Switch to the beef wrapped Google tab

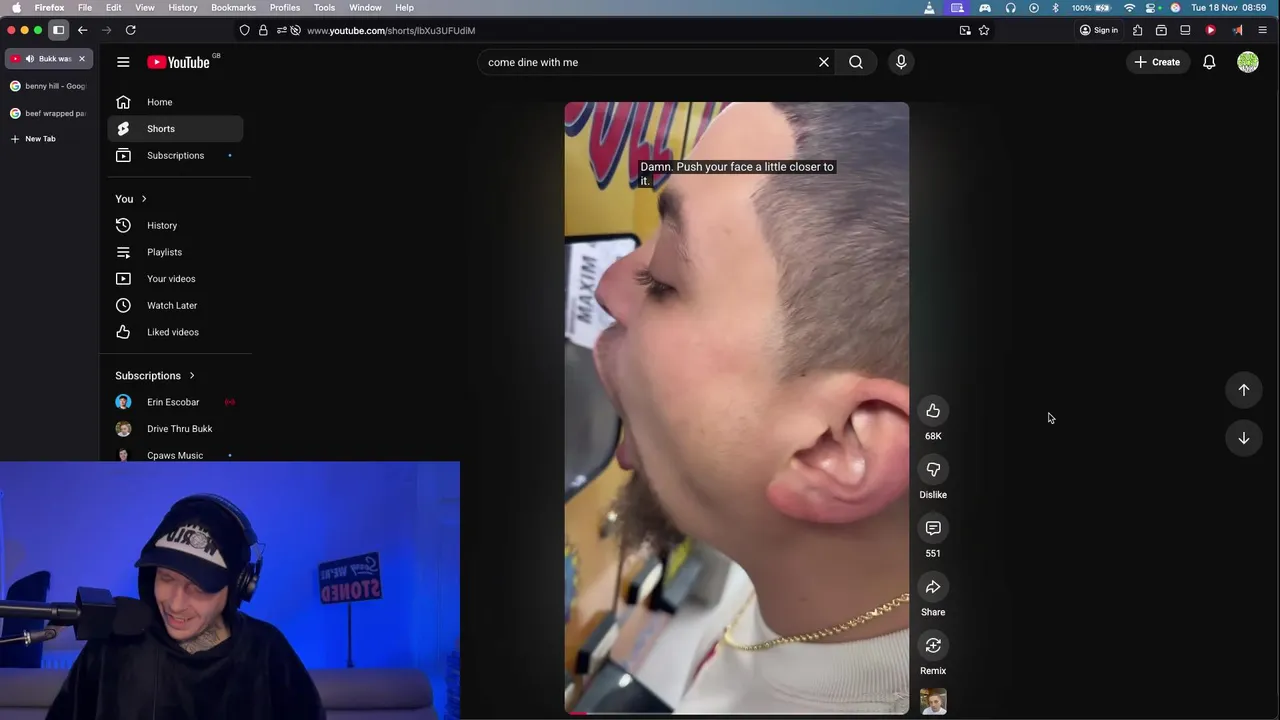click(50, 113)
